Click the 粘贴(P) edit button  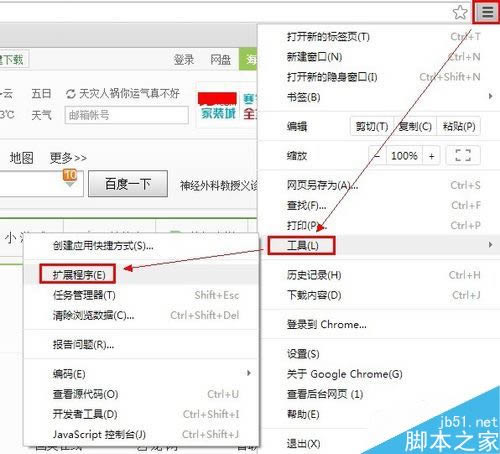pyautogui.click(x=459, y=126)
